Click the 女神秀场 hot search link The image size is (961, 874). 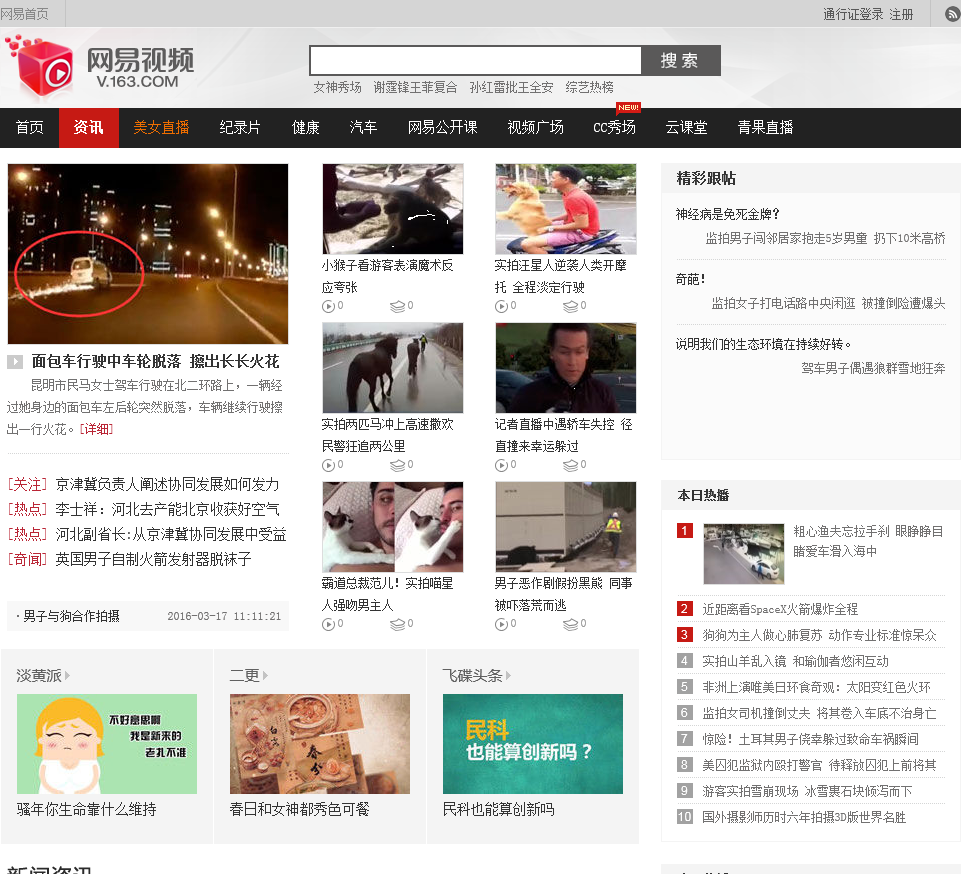point(338,87)
